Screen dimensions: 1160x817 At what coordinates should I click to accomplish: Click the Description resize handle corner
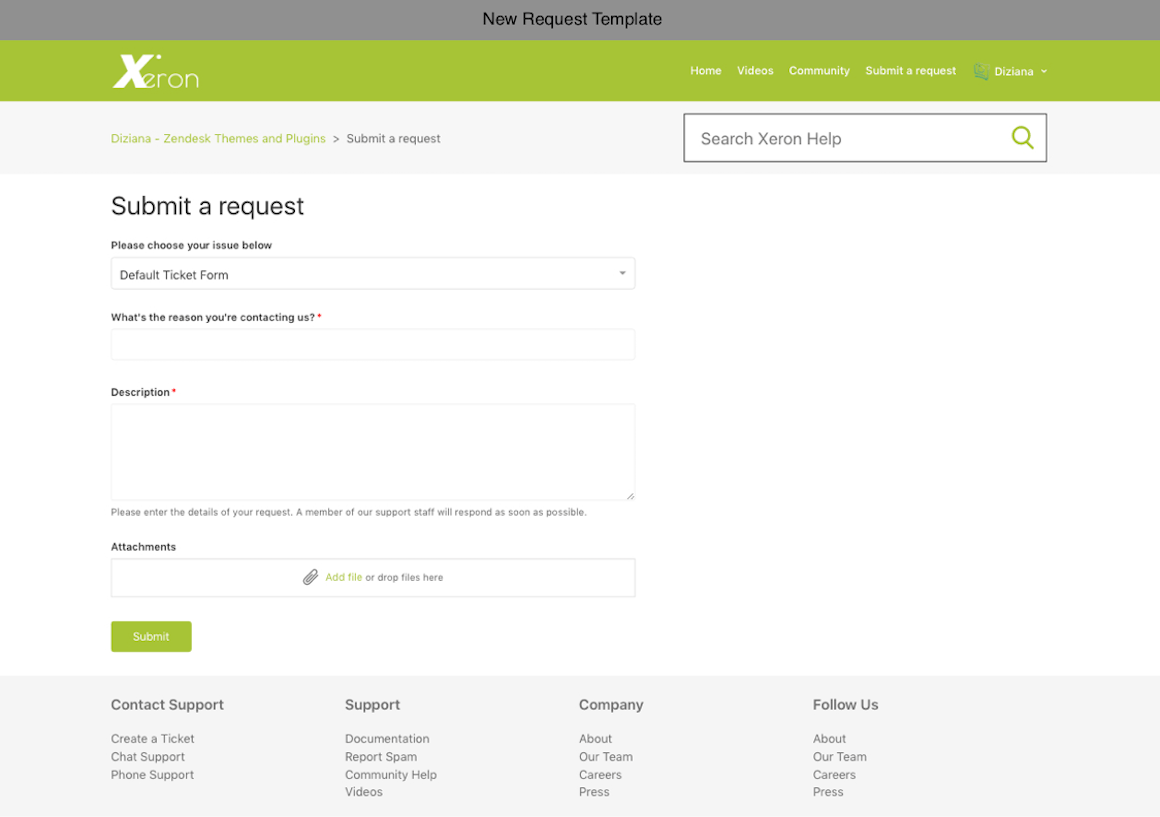click(x=630, y=495)
